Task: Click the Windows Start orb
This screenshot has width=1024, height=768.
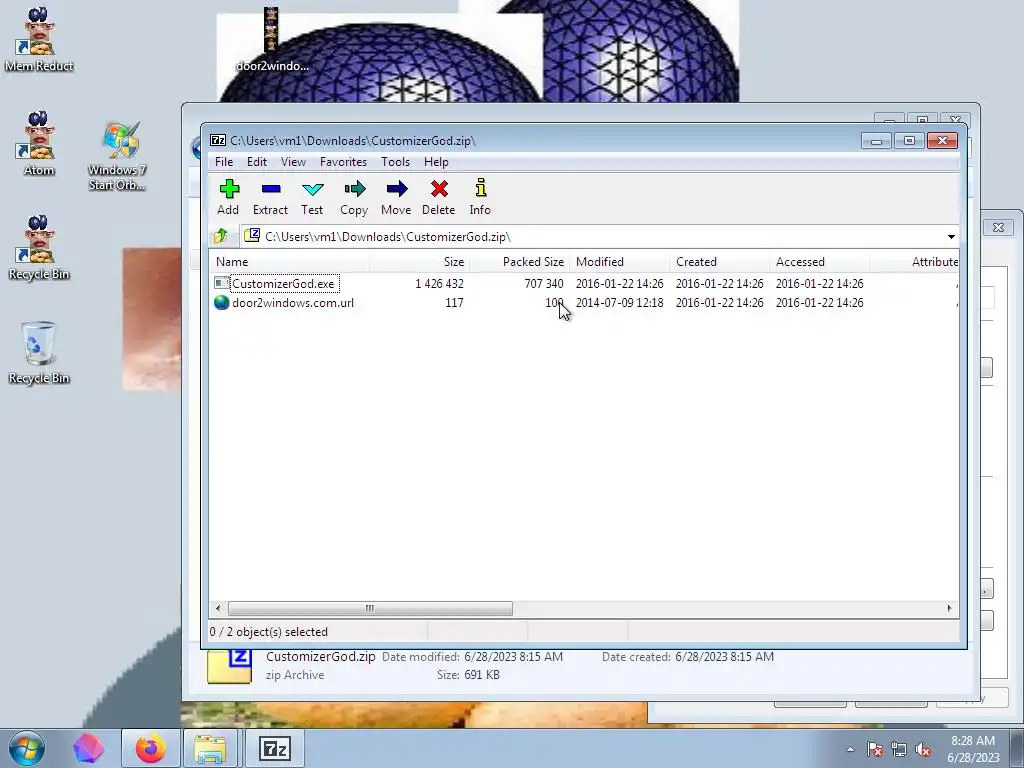Action: (x=27, y=748)
